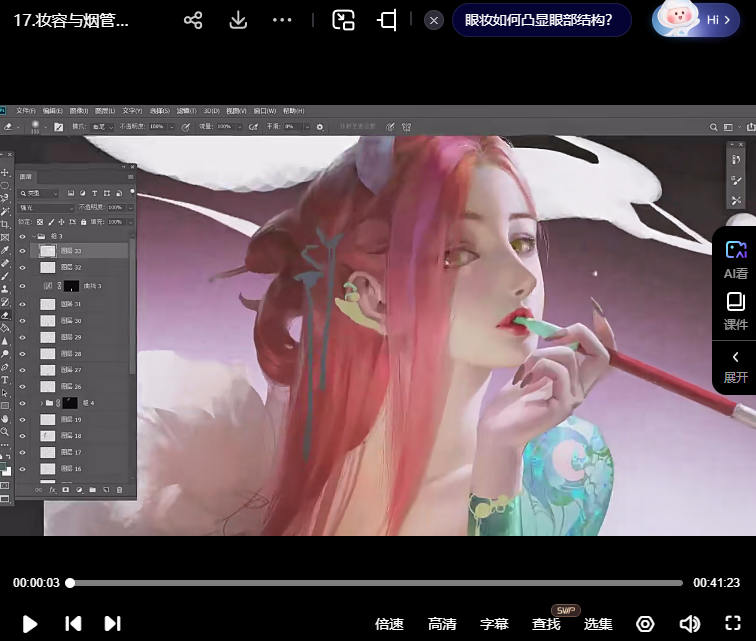Enter fullscreen video mode
Viewport: 756px width, 641px height.
point(733,623)
